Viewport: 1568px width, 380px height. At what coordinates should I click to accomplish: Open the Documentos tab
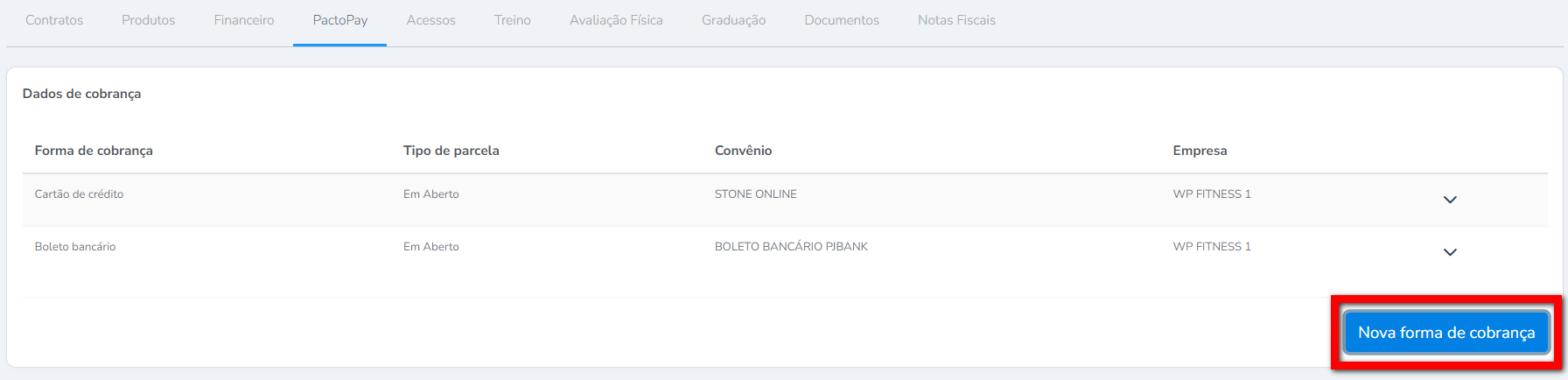coord(842,20)
